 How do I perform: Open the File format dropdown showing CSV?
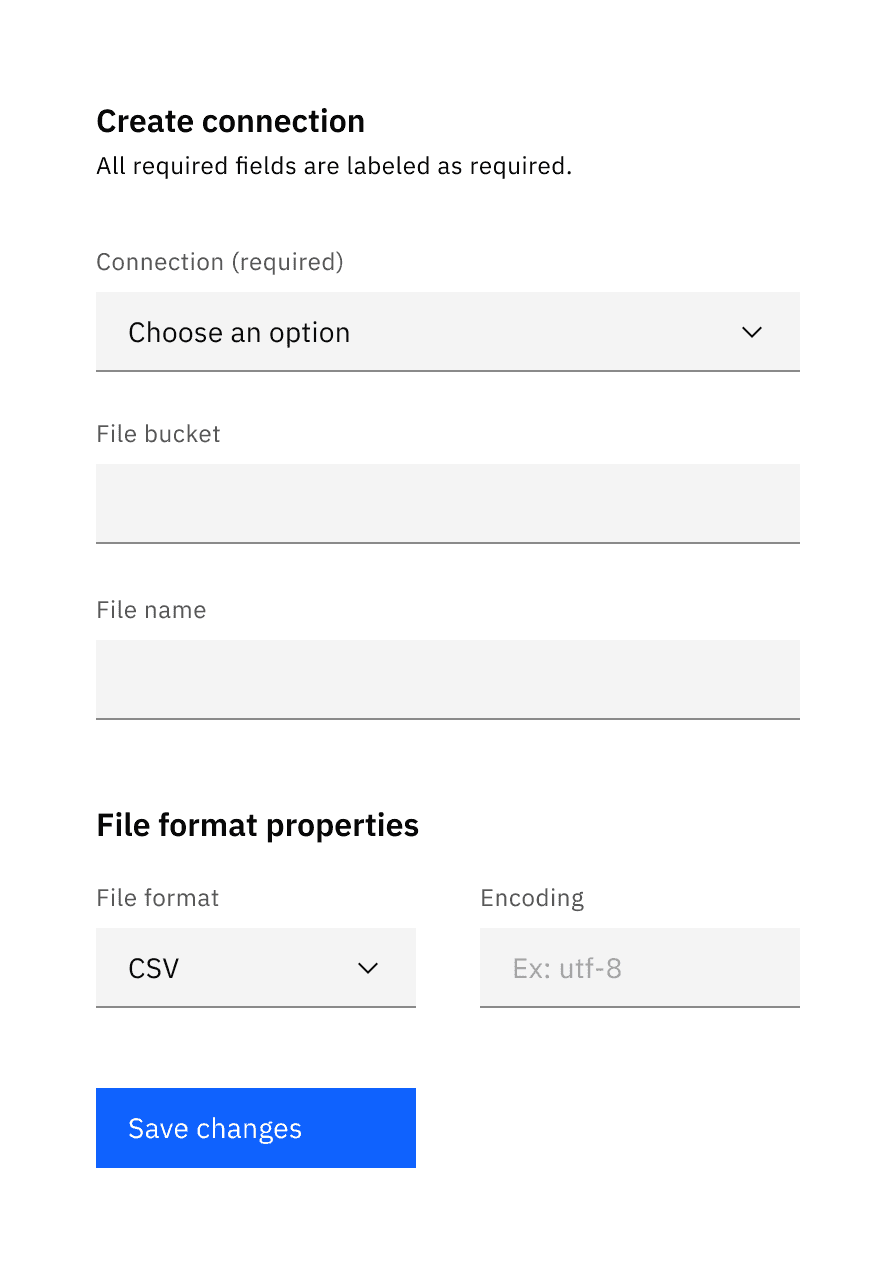coord(256,968)
